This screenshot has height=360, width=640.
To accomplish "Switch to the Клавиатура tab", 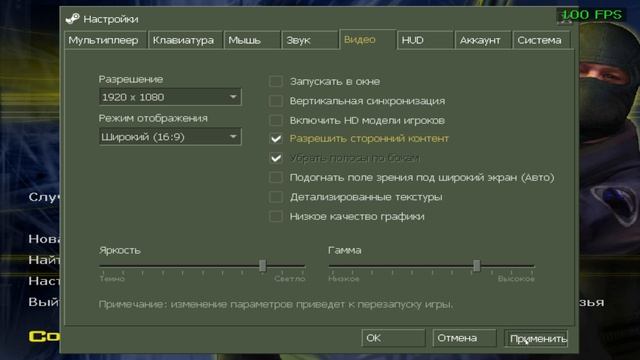I will pyautogui.click(x=185, y=40).
